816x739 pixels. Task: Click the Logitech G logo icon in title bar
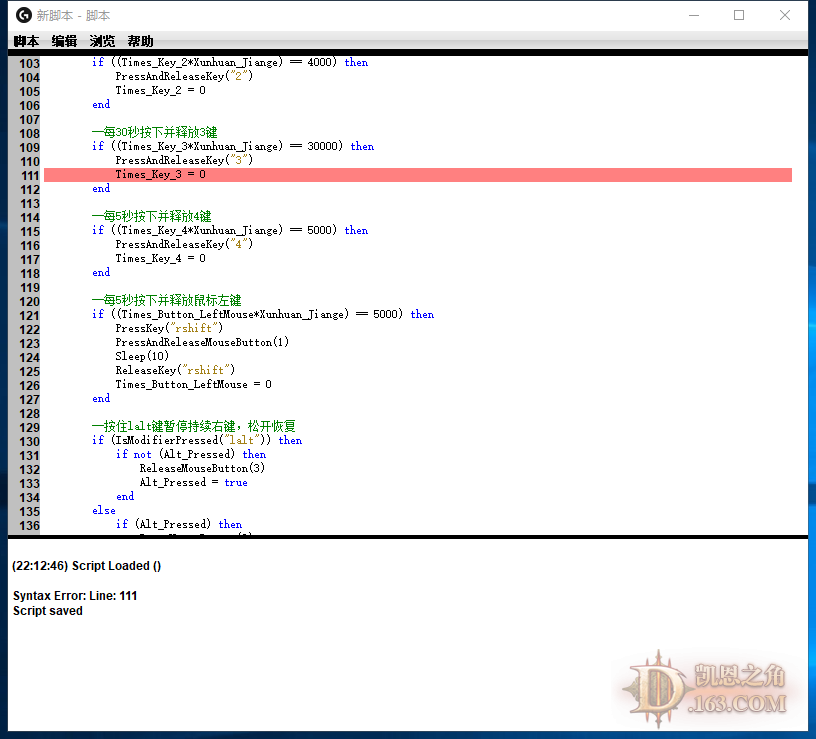pyautogui.click(x=23, y=15)
